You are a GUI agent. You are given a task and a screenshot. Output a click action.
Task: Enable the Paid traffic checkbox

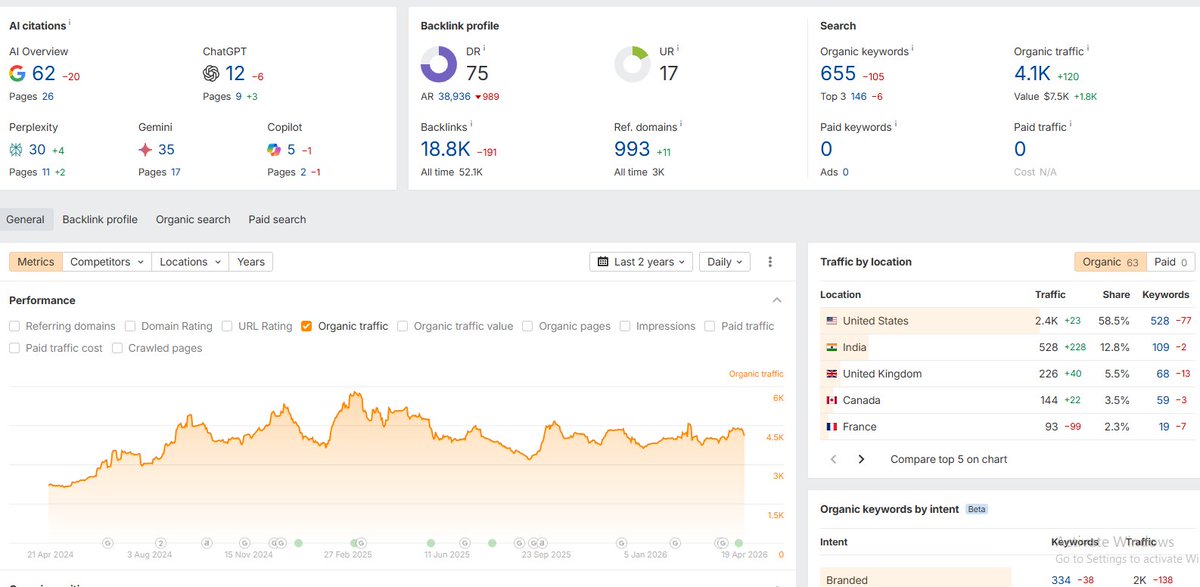[710, 326]
